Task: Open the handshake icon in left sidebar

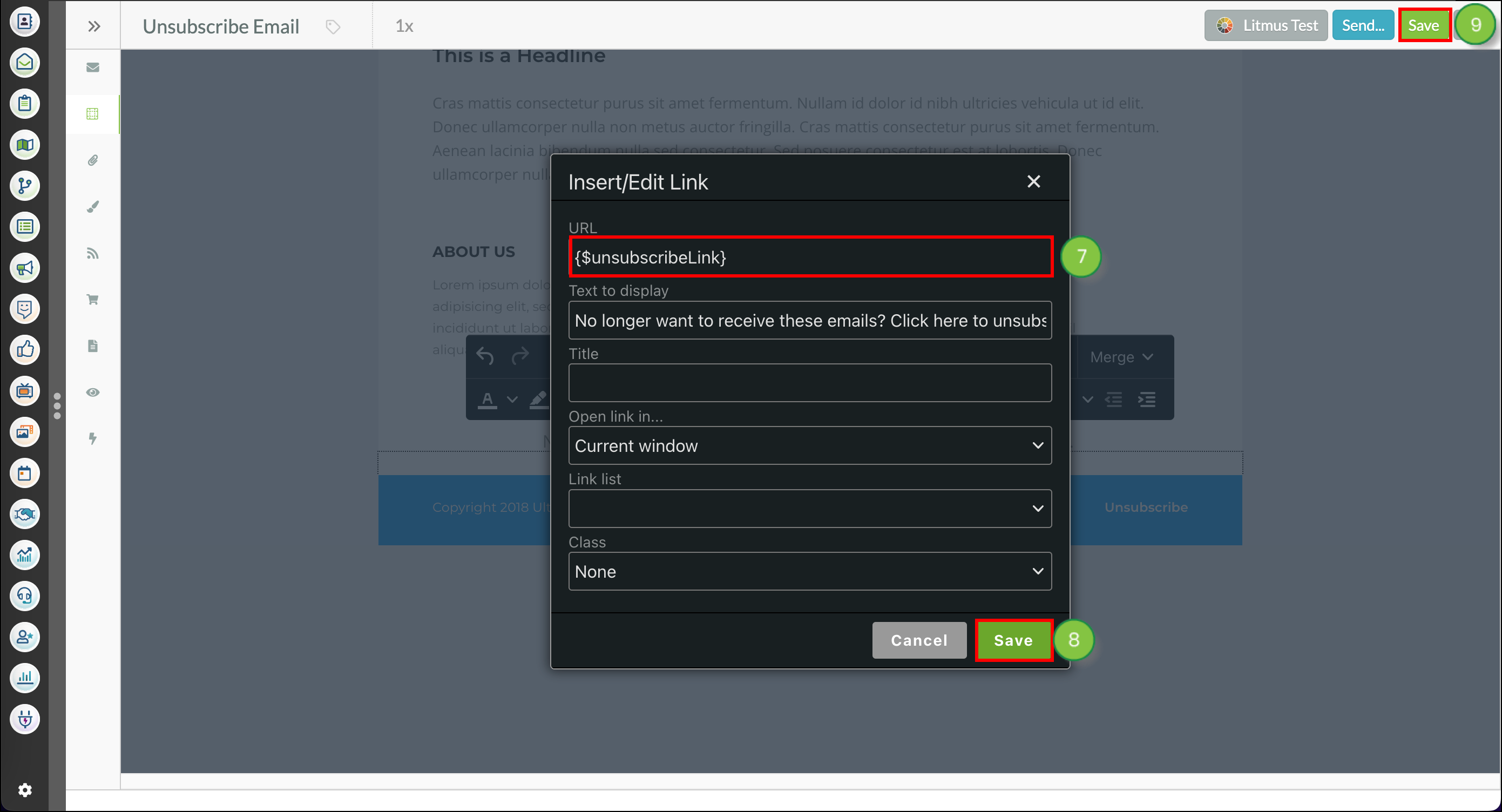Action: pyautogui.click(x=24, y=514)
